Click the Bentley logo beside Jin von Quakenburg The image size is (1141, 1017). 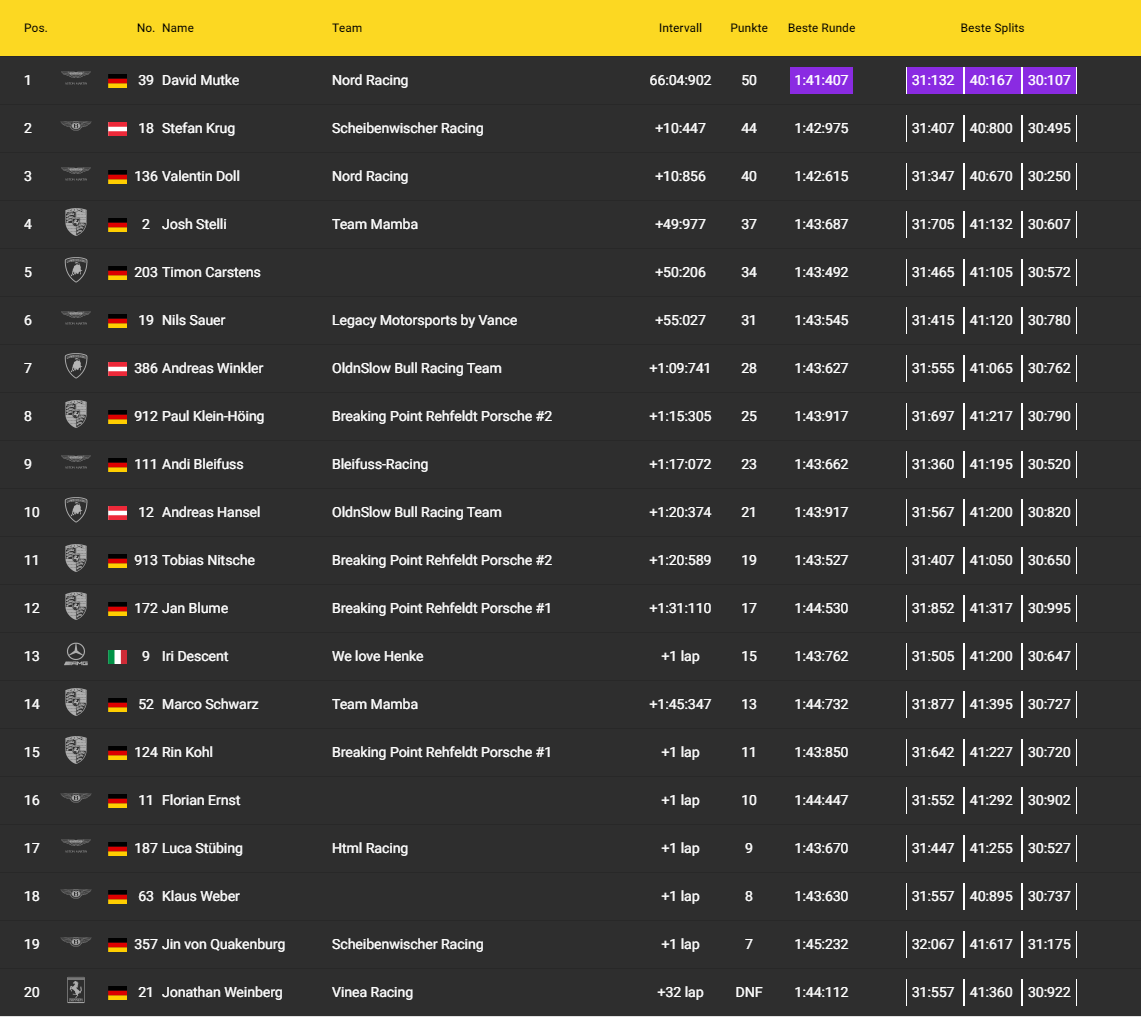[75, 944]
